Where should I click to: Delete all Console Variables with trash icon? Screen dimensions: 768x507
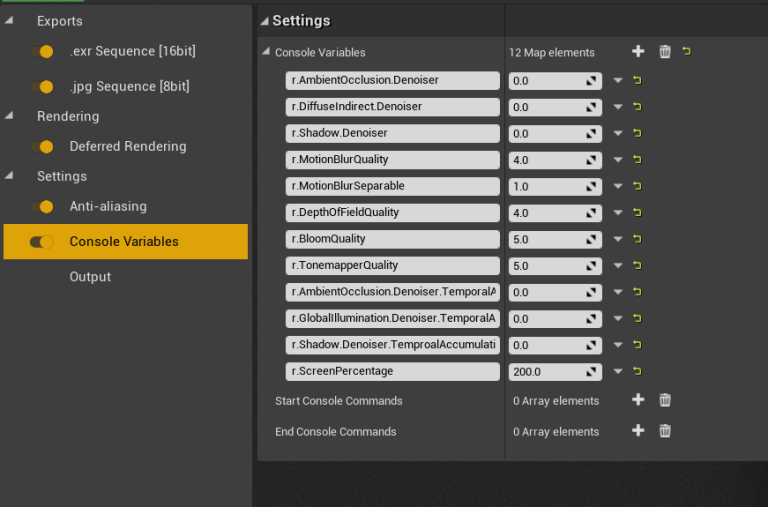[x=665, y=52]
